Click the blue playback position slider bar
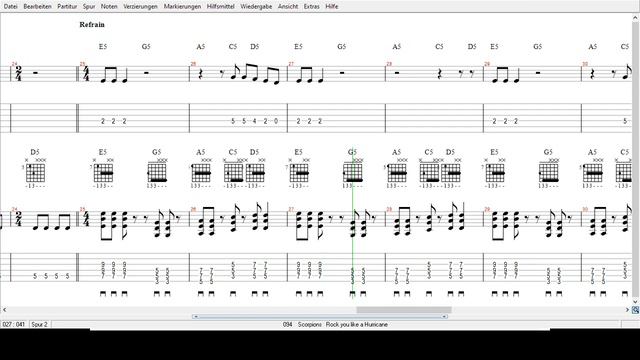Screen dimensions: 640x360 (320, 316)
